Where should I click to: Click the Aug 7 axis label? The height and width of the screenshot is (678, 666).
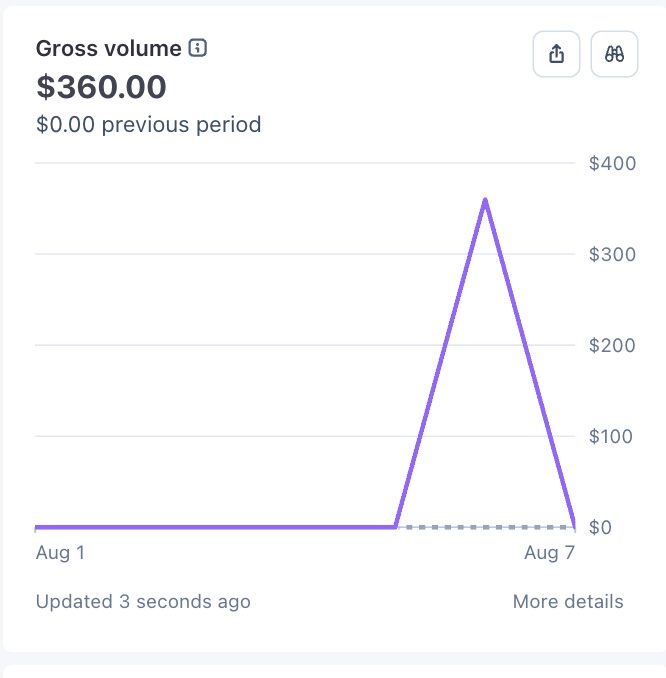pos(549,553)
